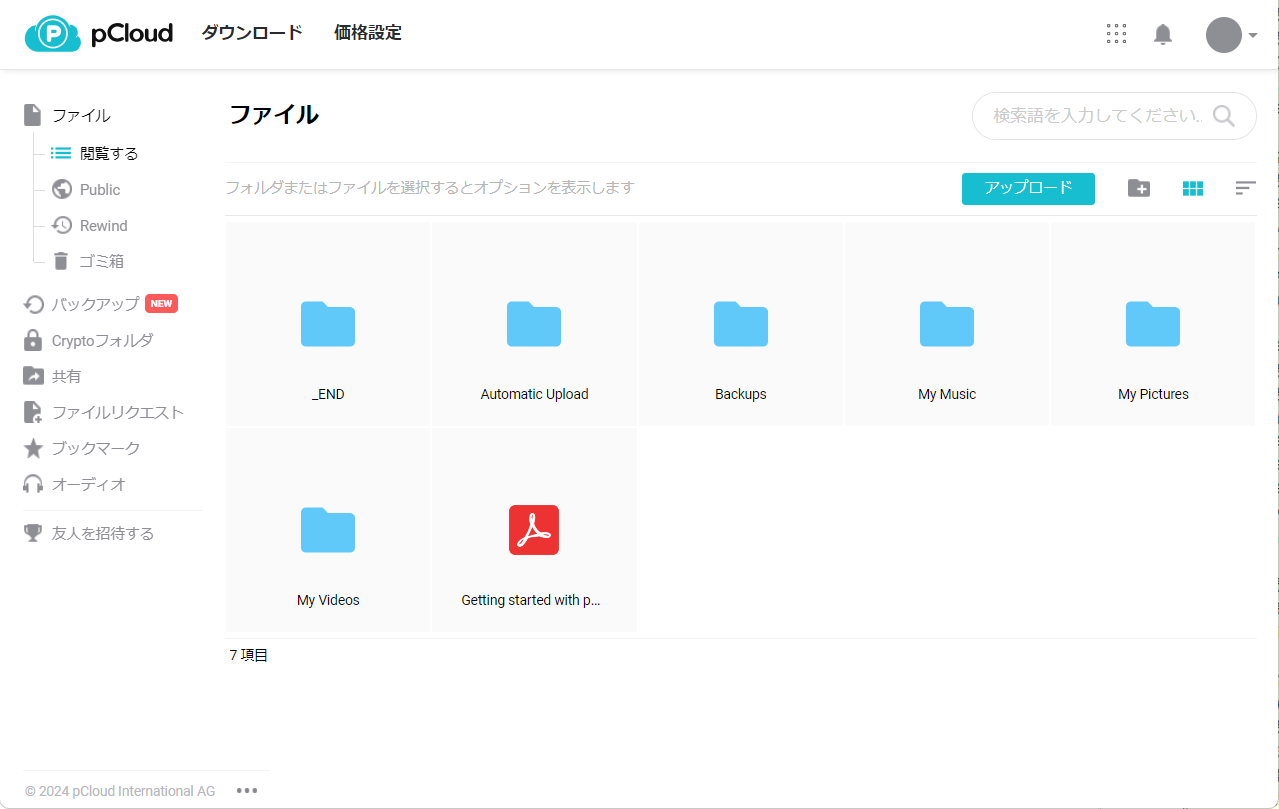This screenshot has width=1279, height=809.
Task: Select the Public folder in sidebar
Action: click(99, 189)
